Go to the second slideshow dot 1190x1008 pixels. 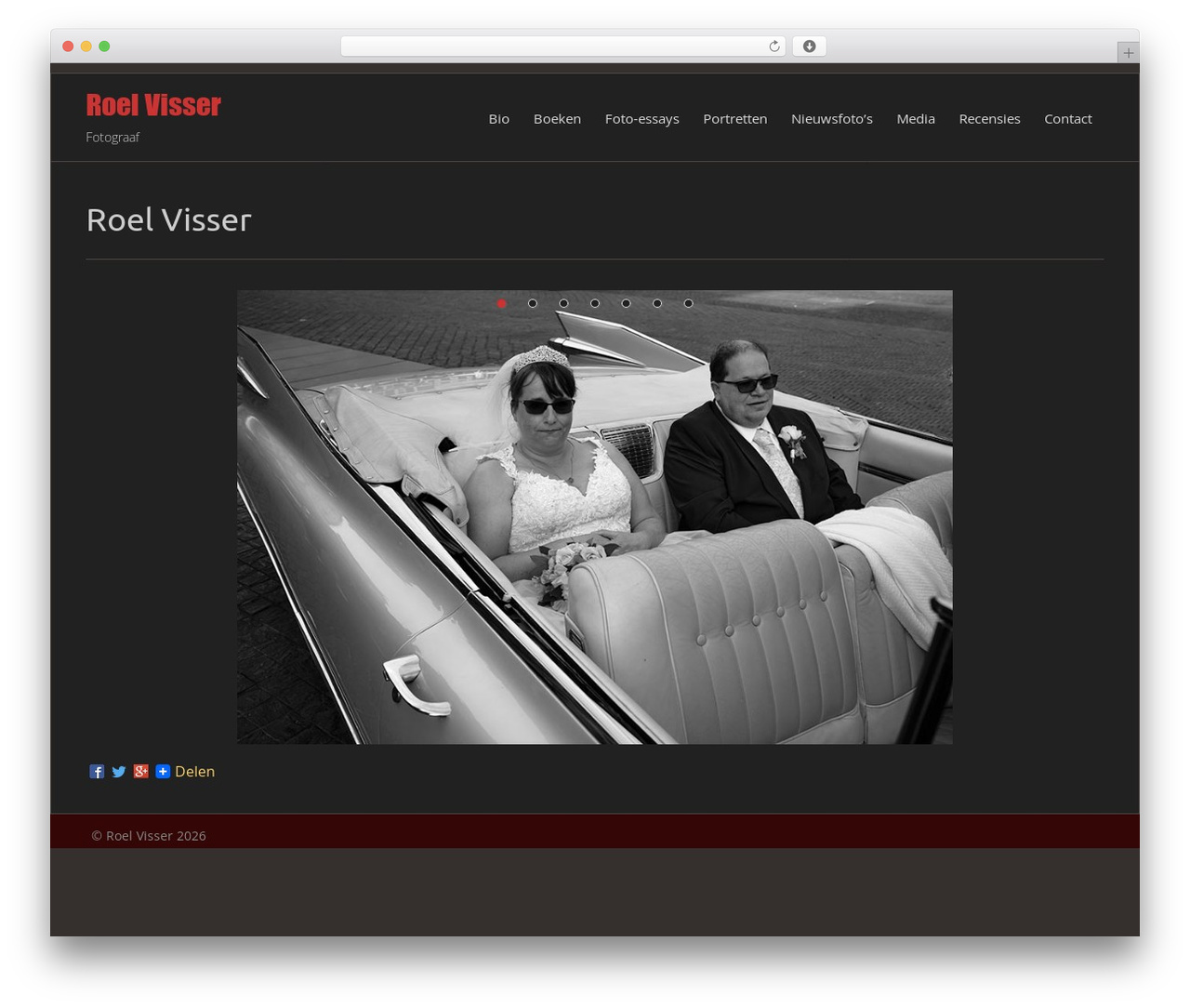click(533, 303)
